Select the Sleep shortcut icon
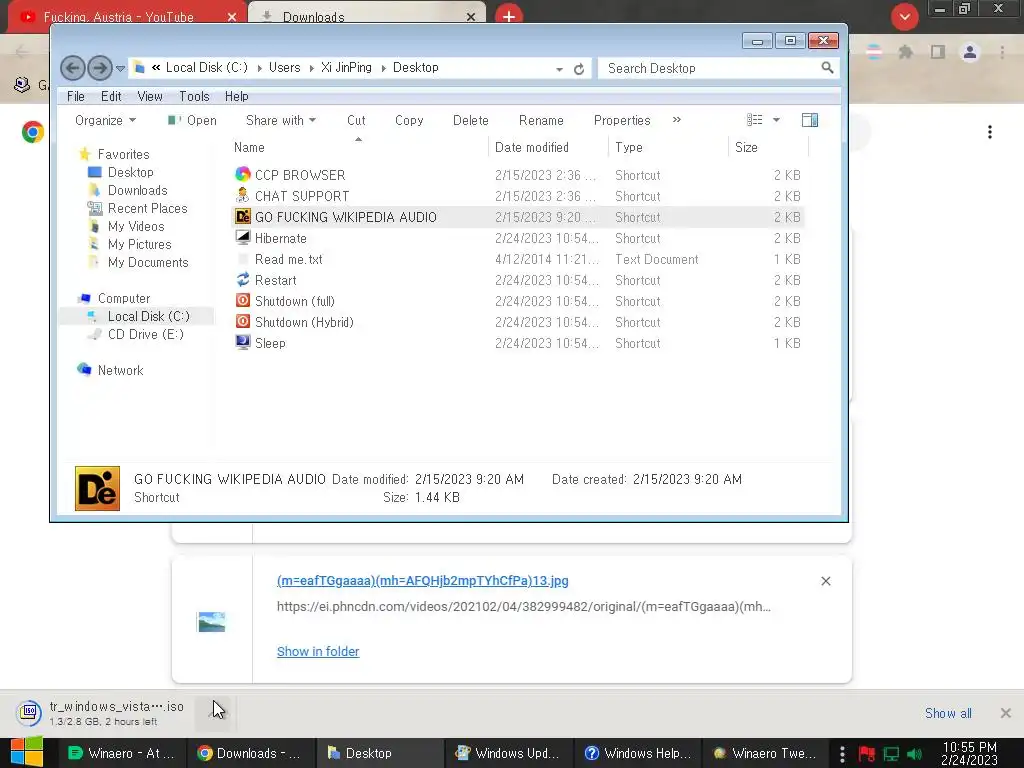Image resolution: width=1024 pixels, height=768 pixels. tap(243, 342)
